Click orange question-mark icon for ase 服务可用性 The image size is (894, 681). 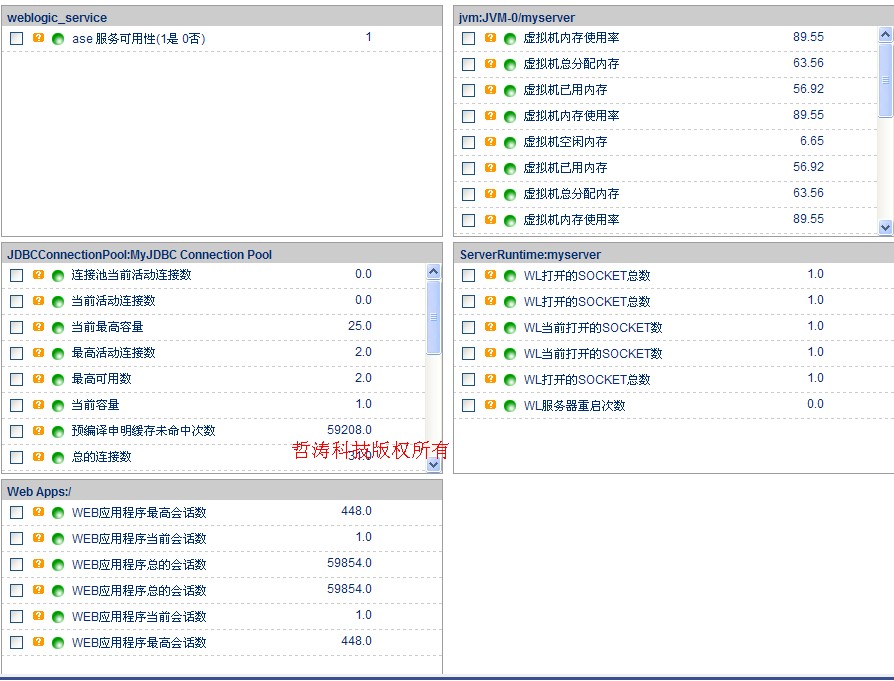[38, 38]
